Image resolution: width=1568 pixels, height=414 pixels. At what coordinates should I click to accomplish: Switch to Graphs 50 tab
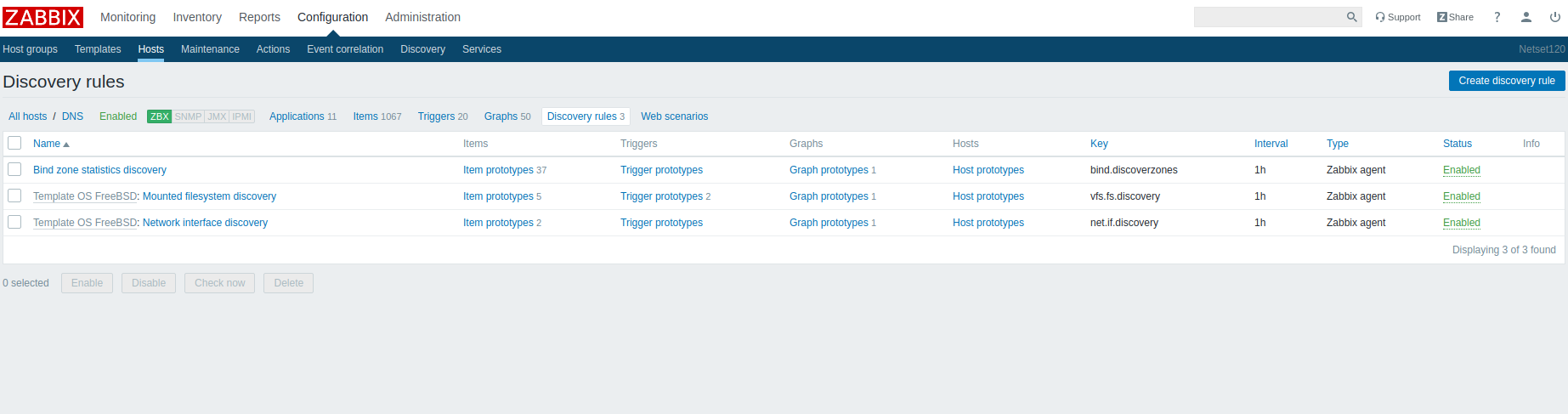pos(507,116)
